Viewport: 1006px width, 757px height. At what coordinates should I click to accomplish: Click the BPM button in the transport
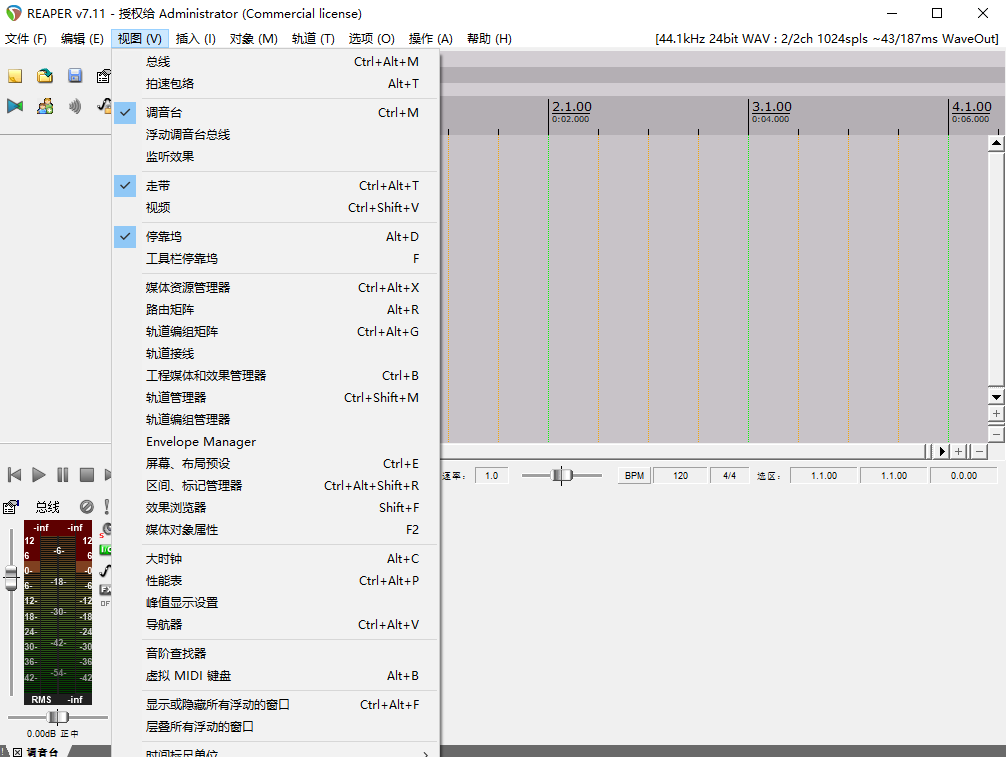pyautogui.click(x=632, y=475)
